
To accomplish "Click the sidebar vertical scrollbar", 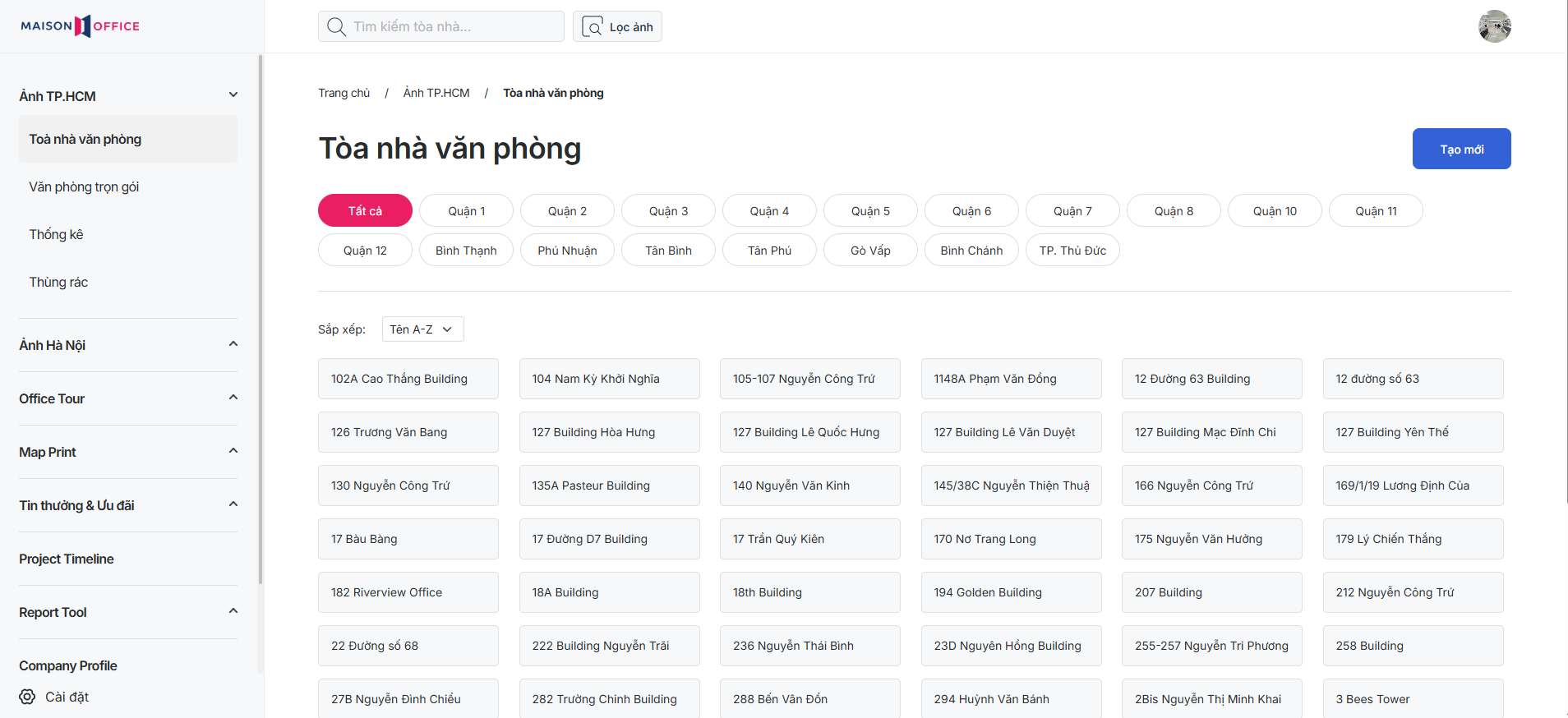I will [x=261, y=329].
